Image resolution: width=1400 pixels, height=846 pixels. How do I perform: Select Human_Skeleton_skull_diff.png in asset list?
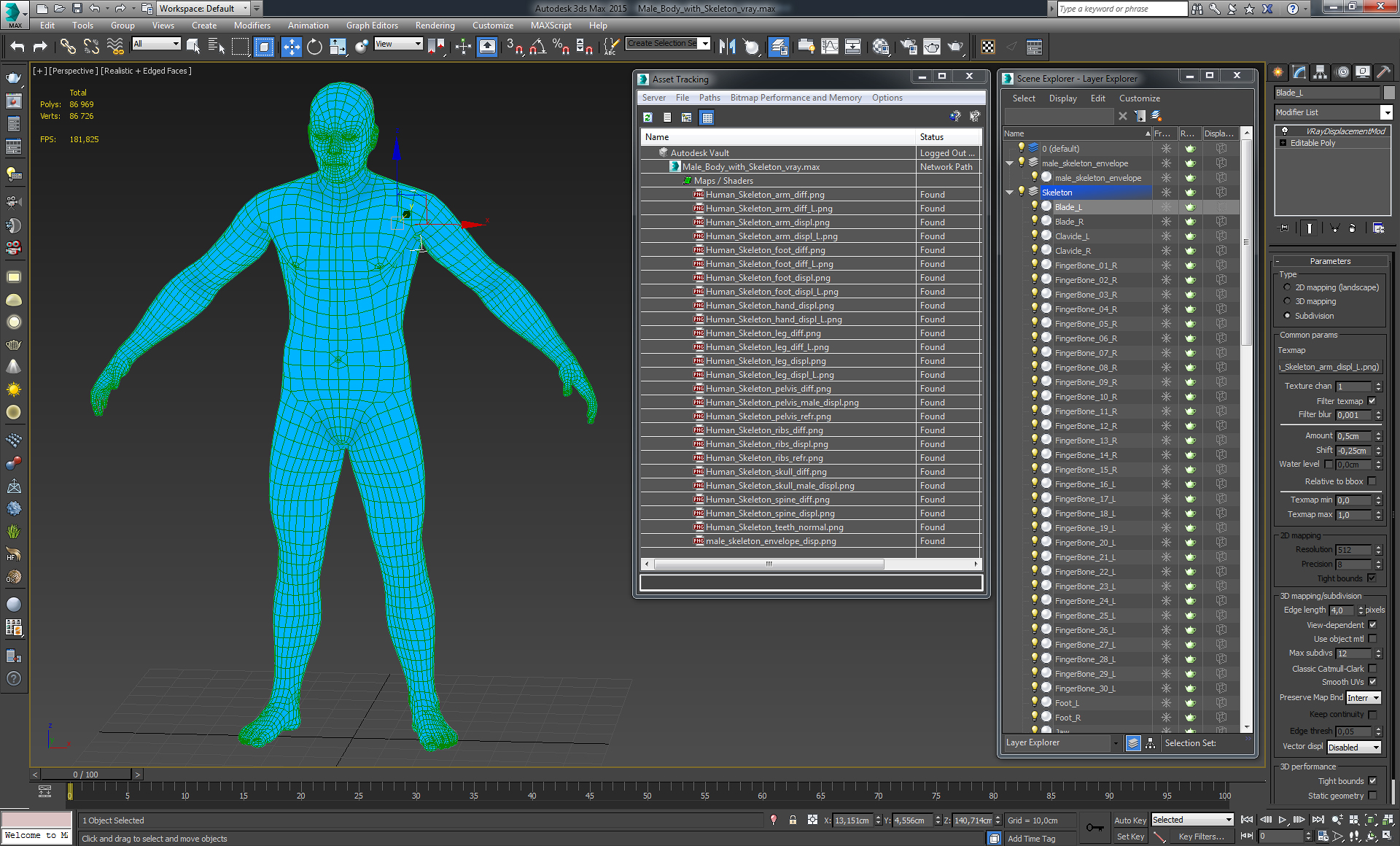click(766, 472)
